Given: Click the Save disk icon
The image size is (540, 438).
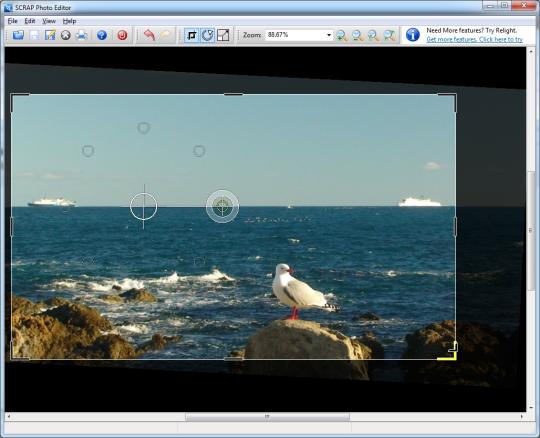Looking at the screenshot, I should (x=34, y=35).
